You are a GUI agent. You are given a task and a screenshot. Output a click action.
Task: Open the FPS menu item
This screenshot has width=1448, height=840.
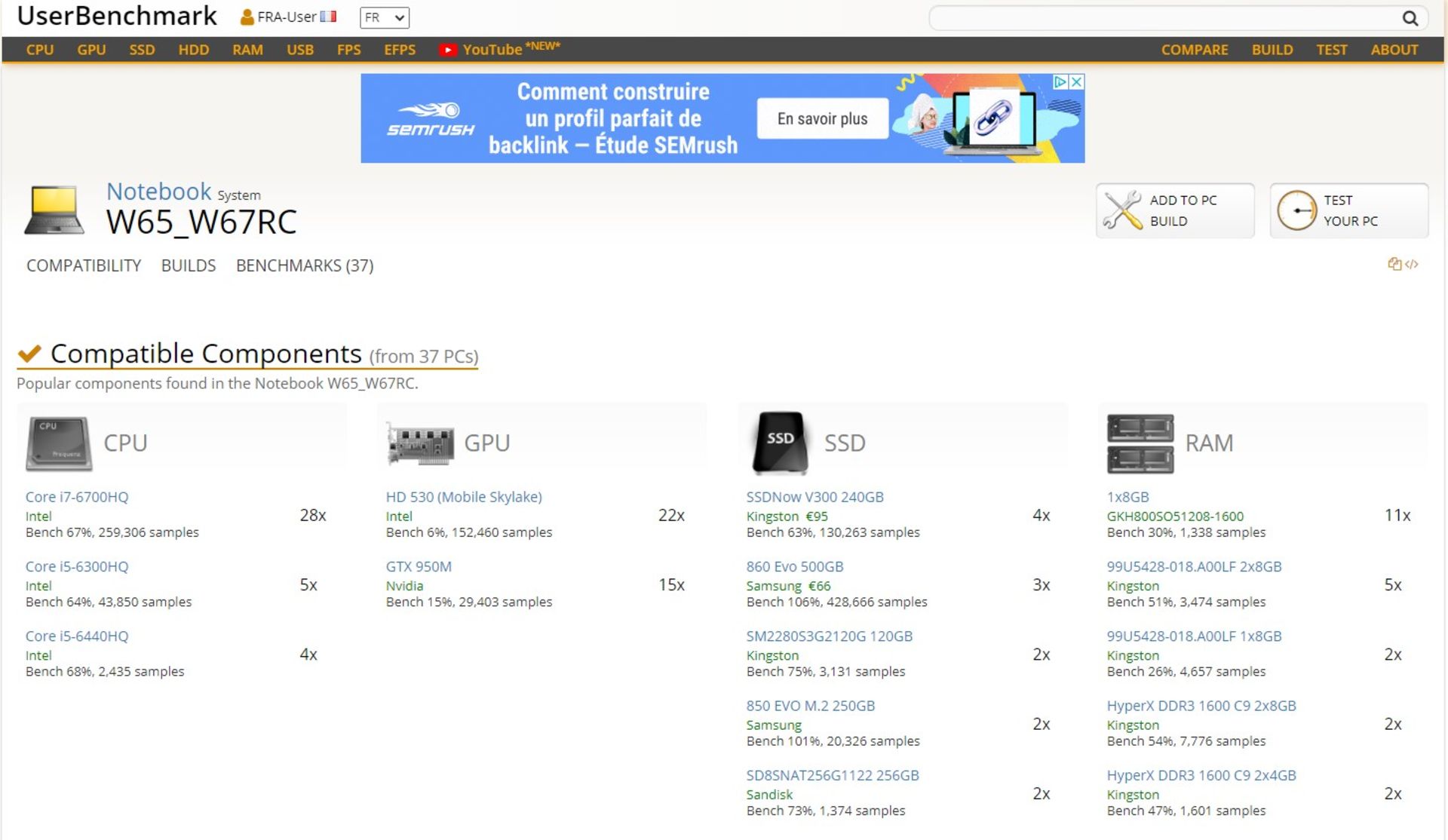tap(349, 50)
